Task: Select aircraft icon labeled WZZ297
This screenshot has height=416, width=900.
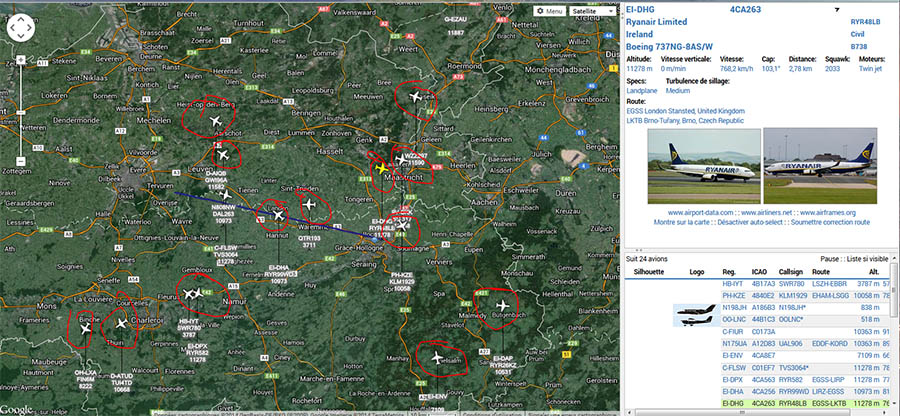Action: (401, 160)
